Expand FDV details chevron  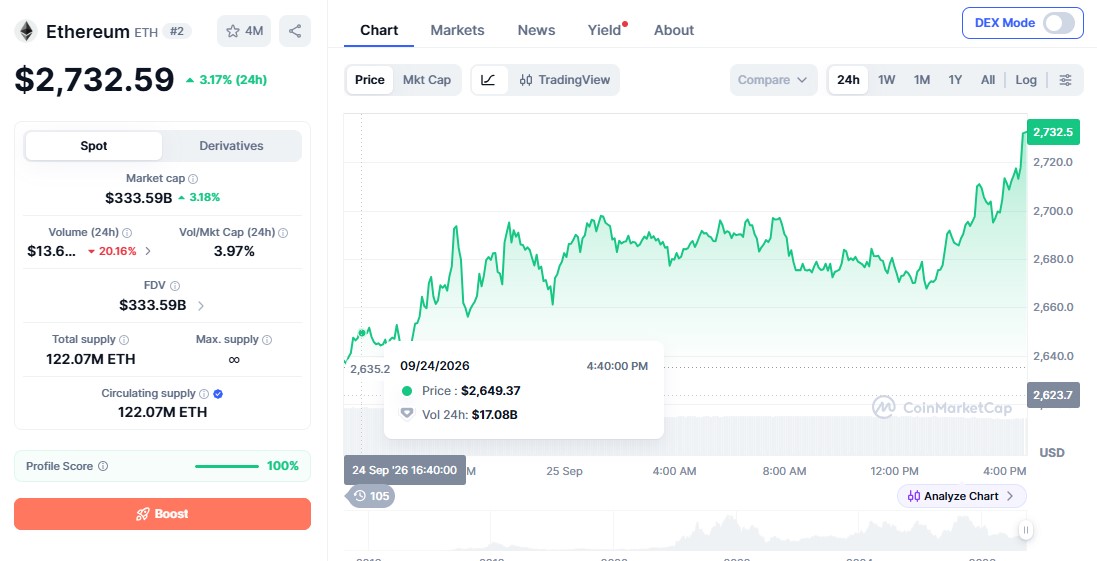point(201,306)
